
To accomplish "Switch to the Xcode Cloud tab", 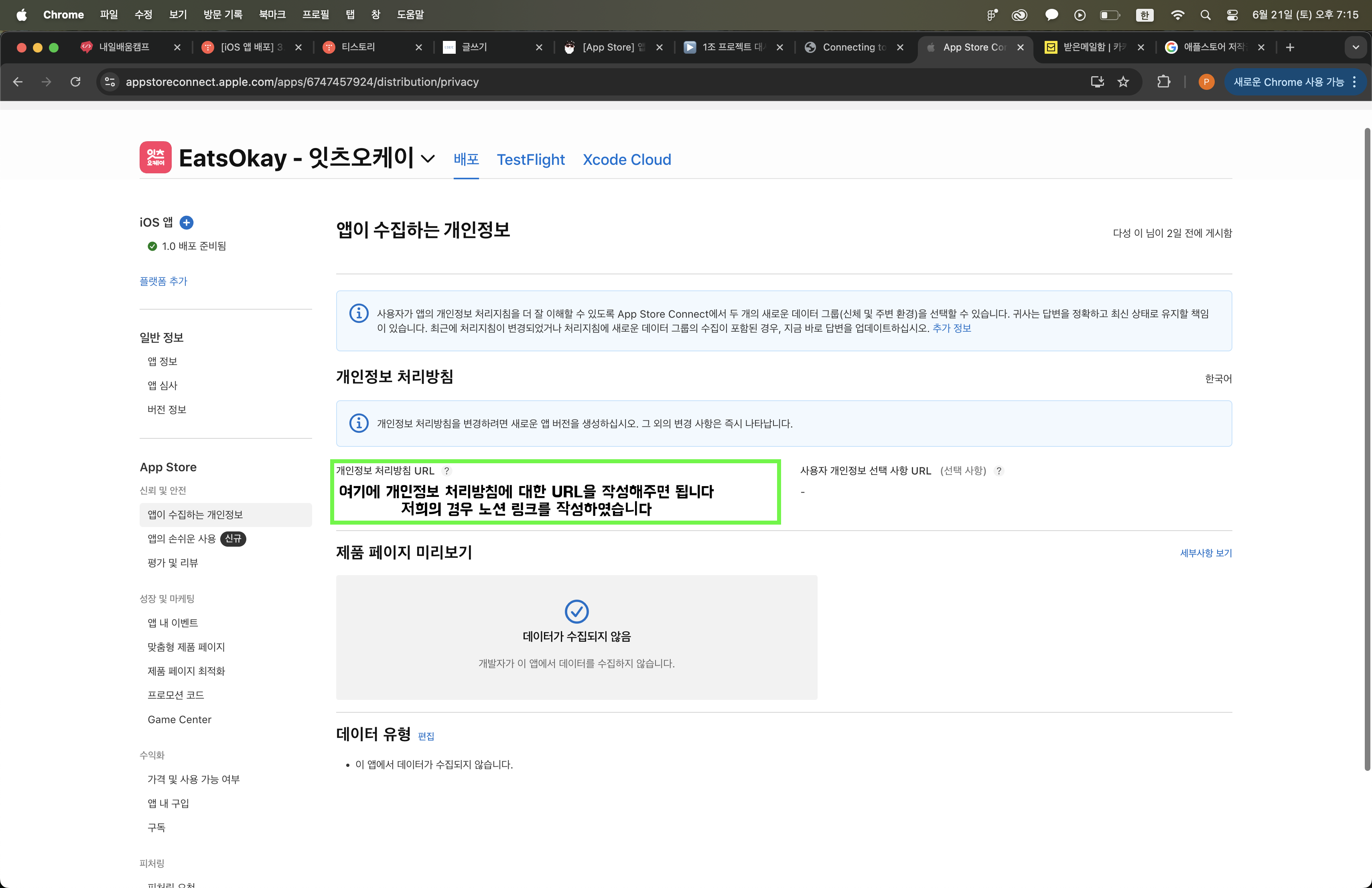I will click(627, 160).
